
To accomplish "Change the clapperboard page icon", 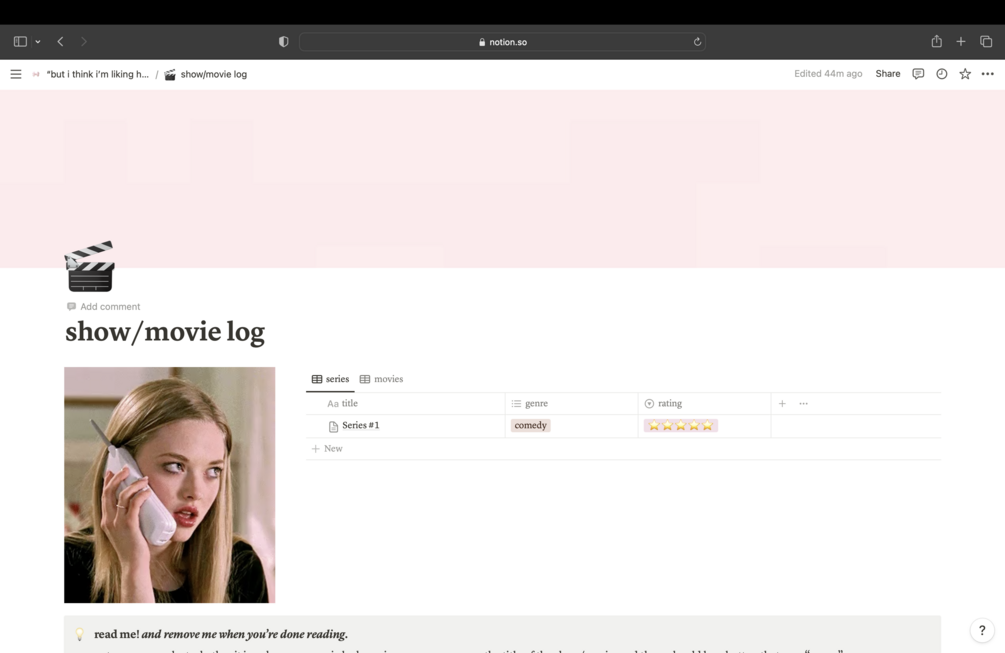I will tap(90, 266).
